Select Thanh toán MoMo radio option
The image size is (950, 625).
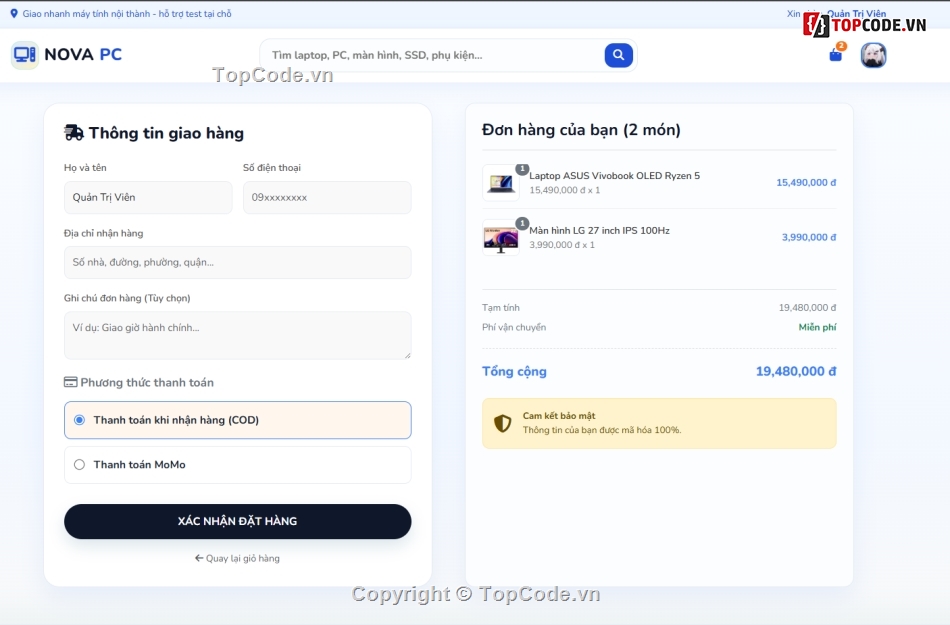tap(79, 465)
